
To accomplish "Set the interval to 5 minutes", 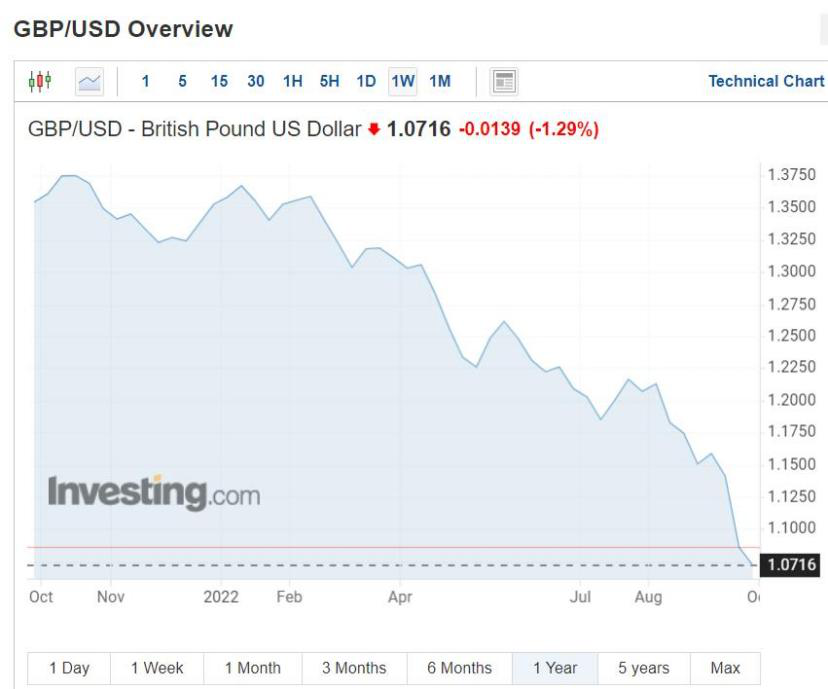I will [182, 82].
